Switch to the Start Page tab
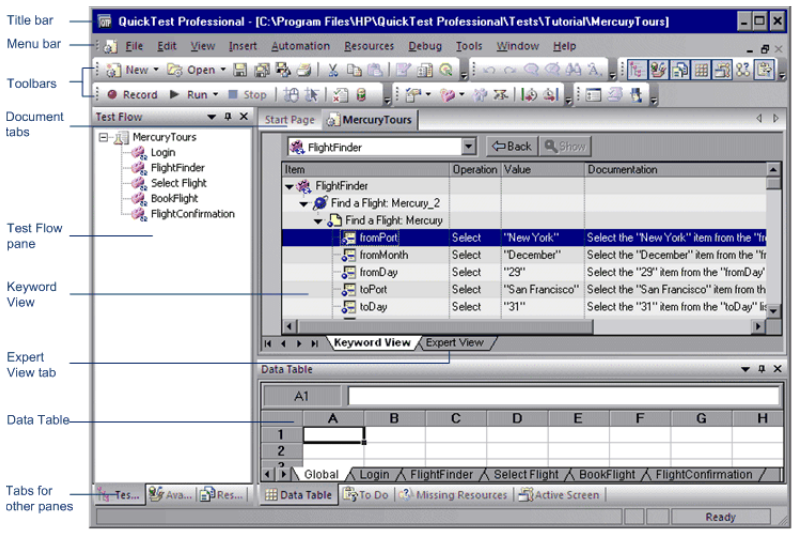This screenshot has width=806, height=542. (289, 120)
